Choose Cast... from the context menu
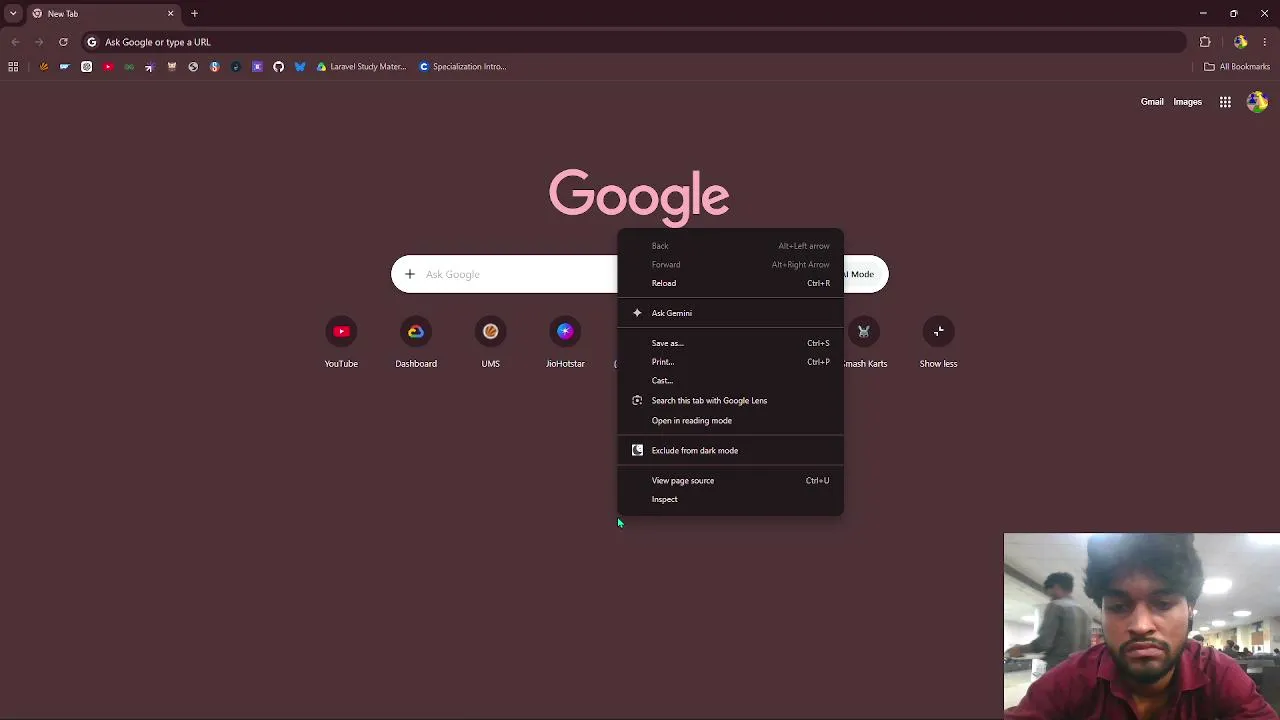This screenshot has height=720, width=1280. (x=730, y=381)
